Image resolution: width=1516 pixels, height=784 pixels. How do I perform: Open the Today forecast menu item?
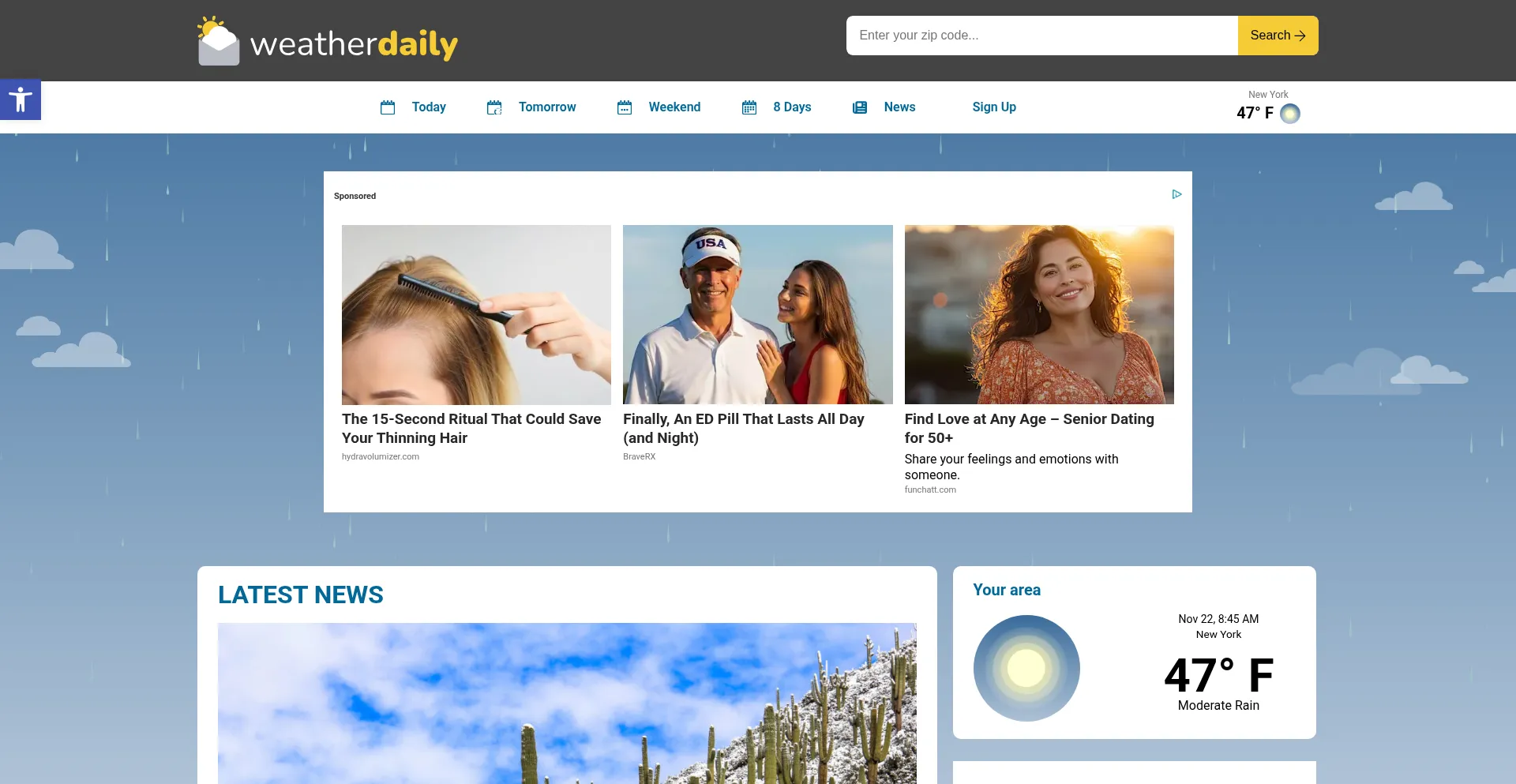click(429, 107)
